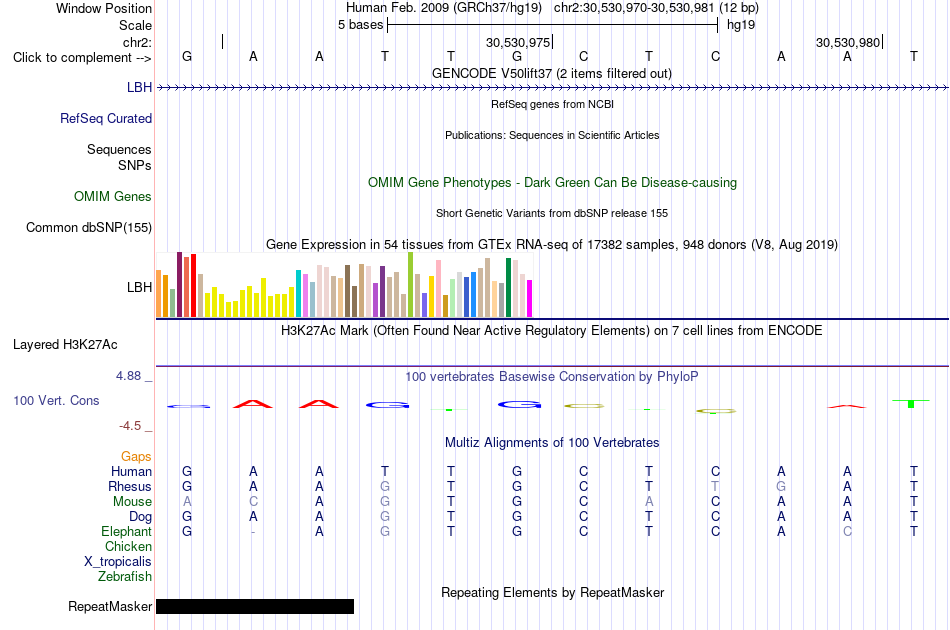This screenshot has width=950, height=630.
Task: Click 'Multiz Alignments of 100 Vertebrates' title
Action: pyautogui.click(x=552, y=443)
